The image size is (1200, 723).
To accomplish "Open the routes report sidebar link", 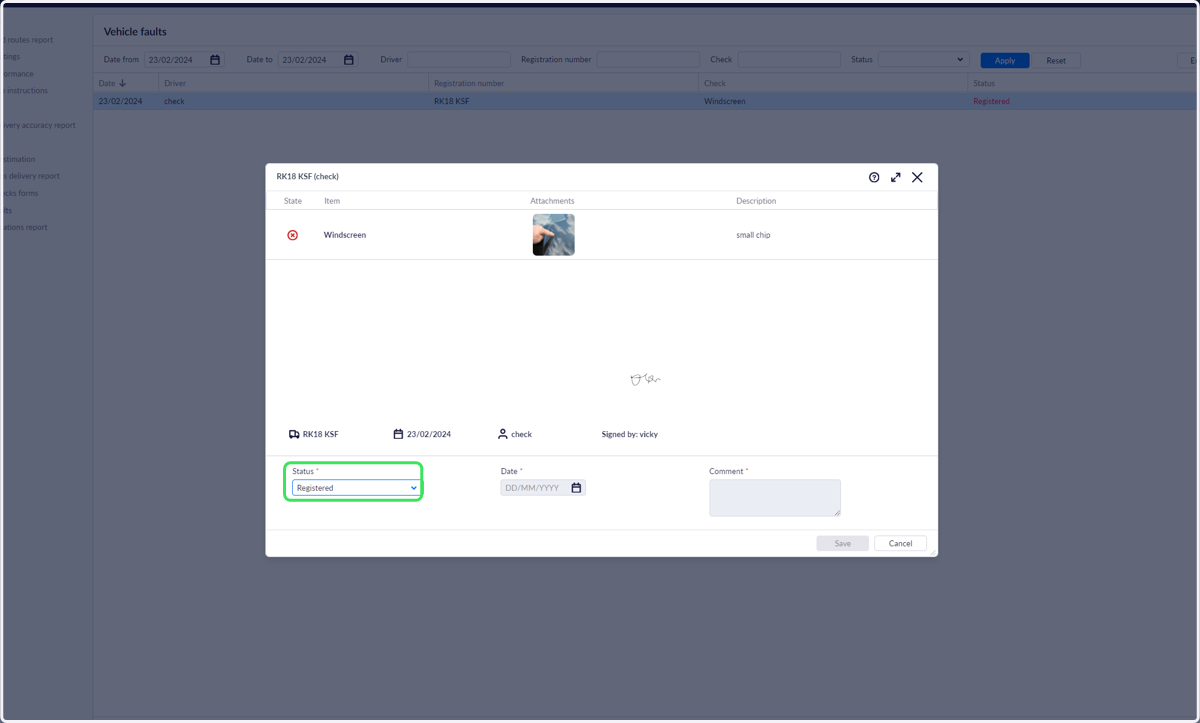I will [x=28, y=40].
